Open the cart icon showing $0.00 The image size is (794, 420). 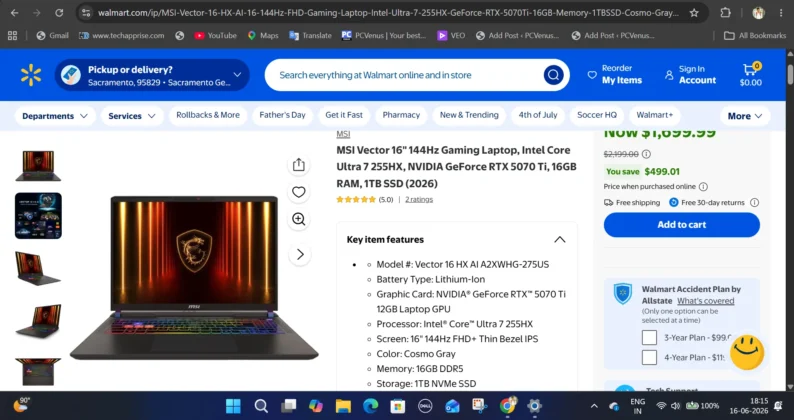tap(750, 75)
